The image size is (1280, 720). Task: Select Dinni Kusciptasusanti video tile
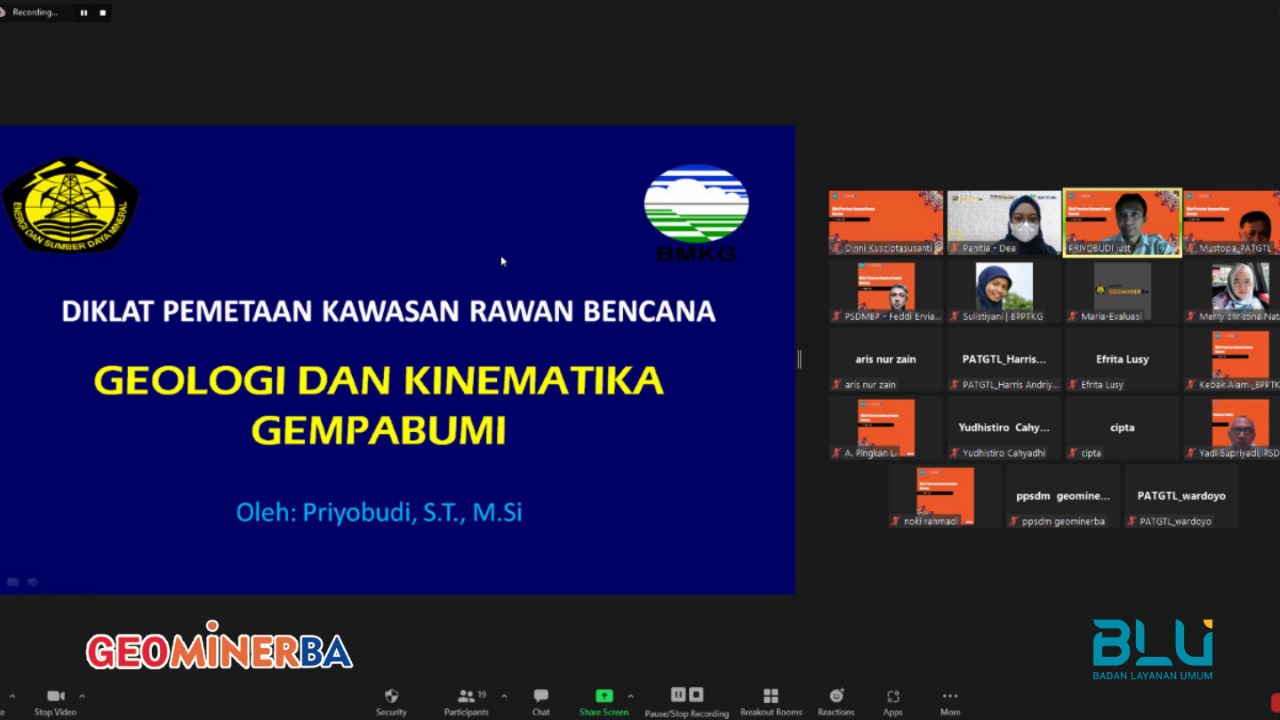click(x=886, y=222)
